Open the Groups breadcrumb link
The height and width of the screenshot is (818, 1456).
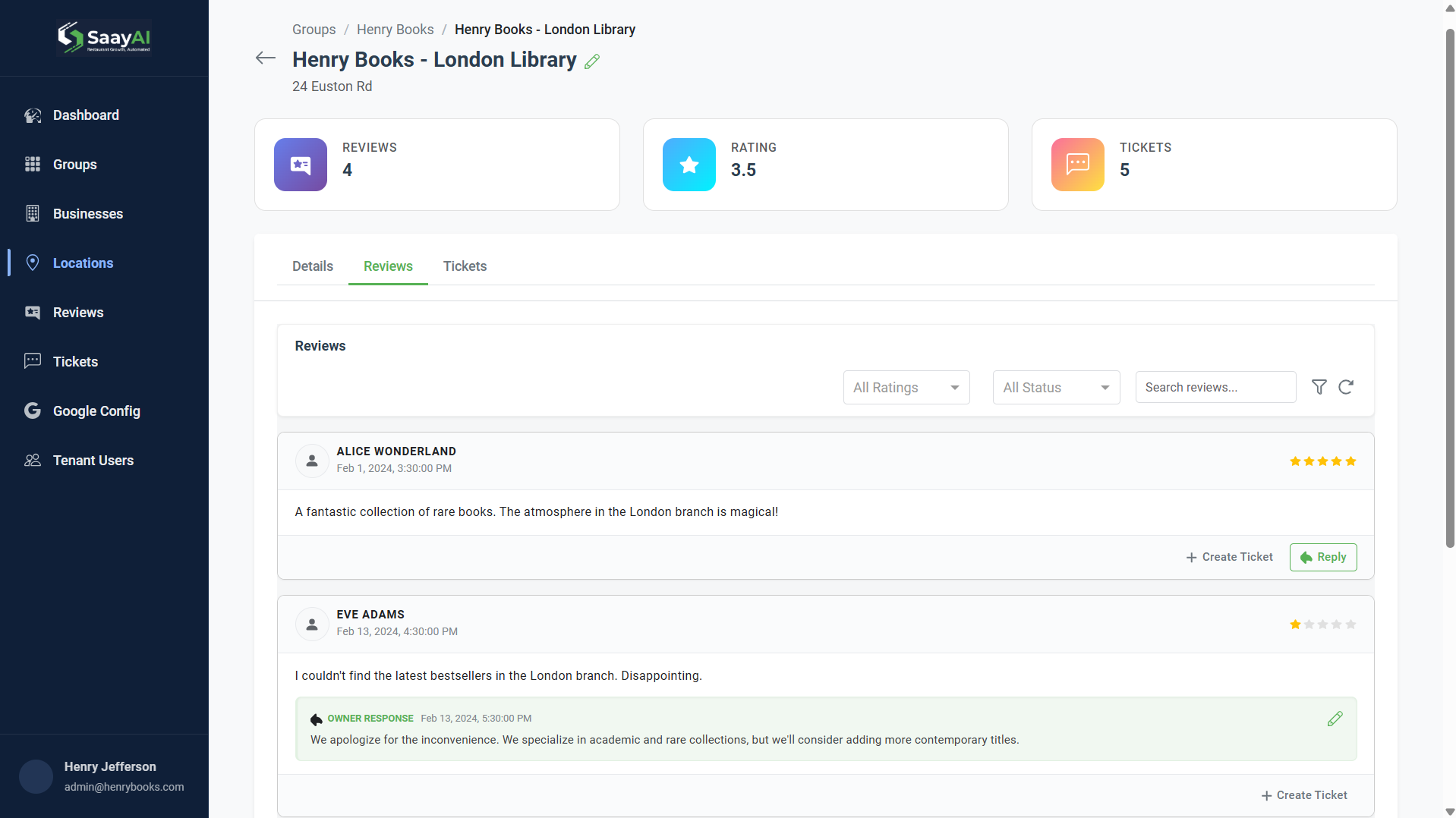(313, 29)
